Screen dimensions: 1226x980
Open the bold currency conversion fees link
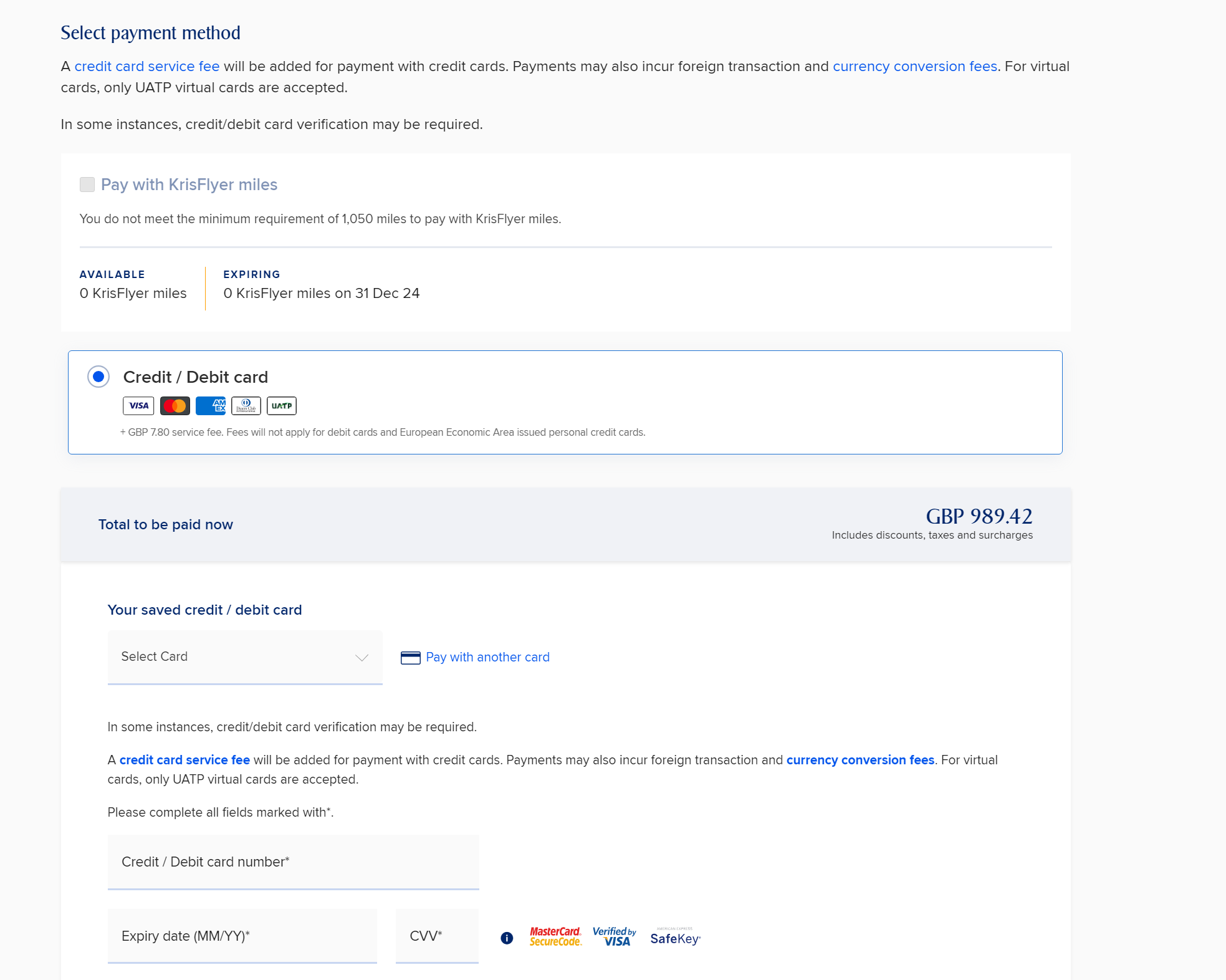point(860,760)
